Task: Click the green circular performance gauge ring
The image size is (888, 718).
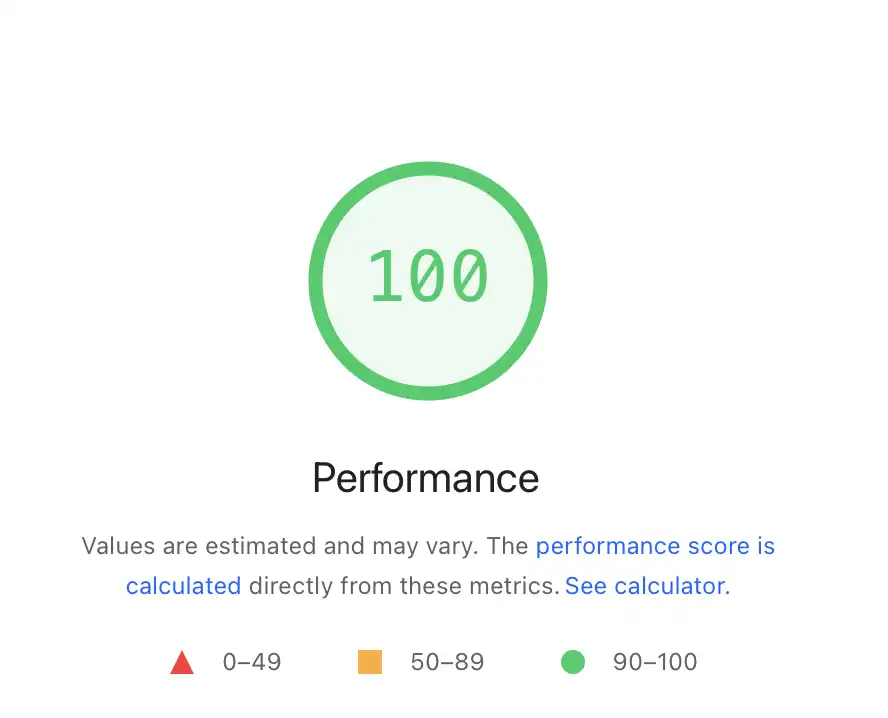Action: [x=428, y=169]
